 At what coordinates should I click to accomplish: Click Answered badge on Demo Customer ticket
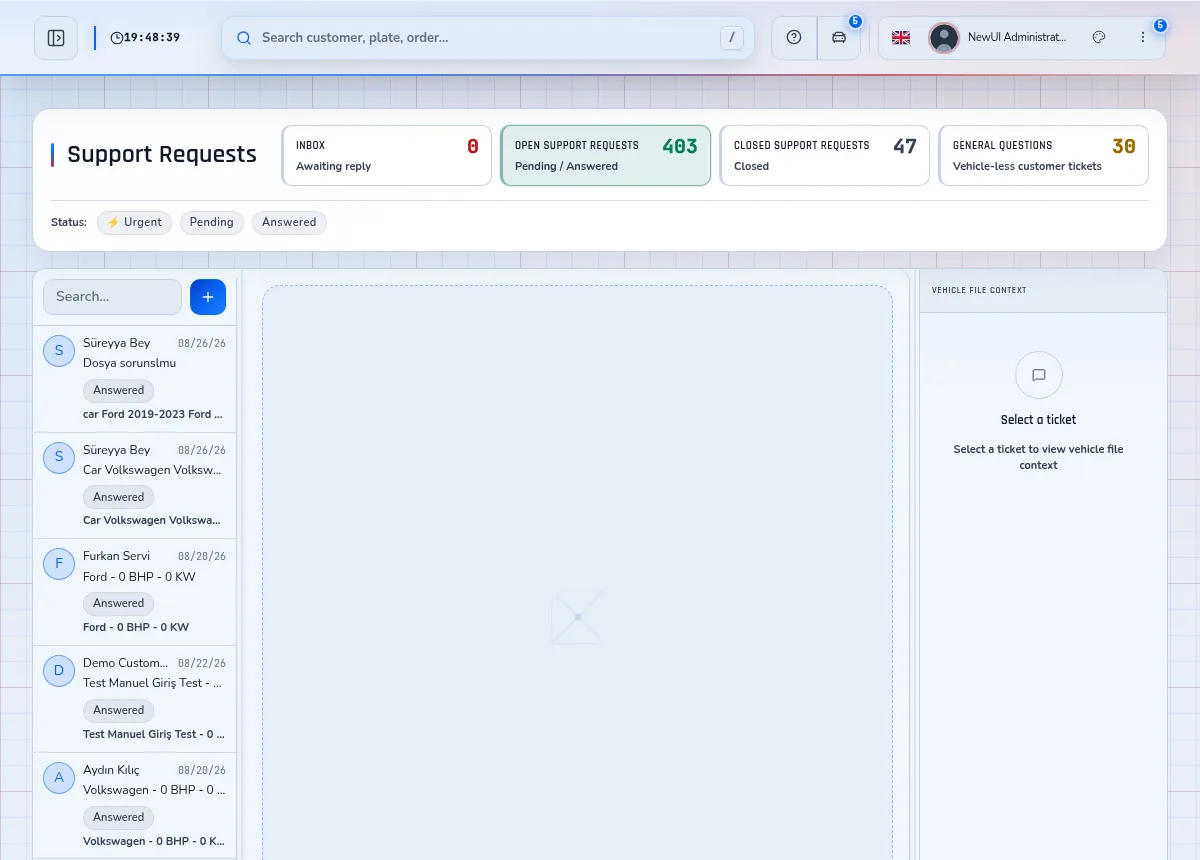coord(119,710)
